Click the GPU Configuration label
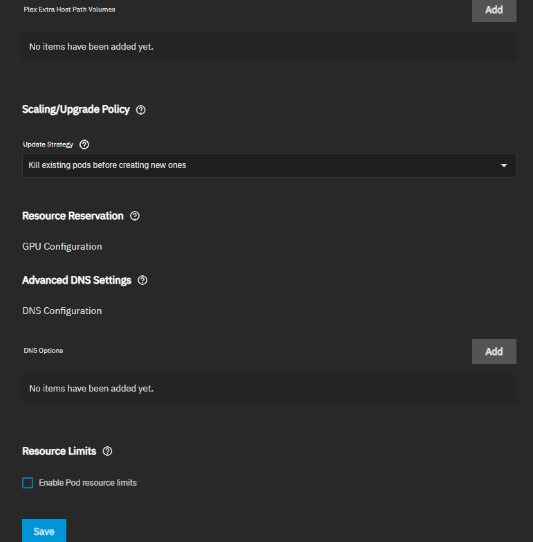This screenshot has width=533, height=542. click(x=62, y=246)
